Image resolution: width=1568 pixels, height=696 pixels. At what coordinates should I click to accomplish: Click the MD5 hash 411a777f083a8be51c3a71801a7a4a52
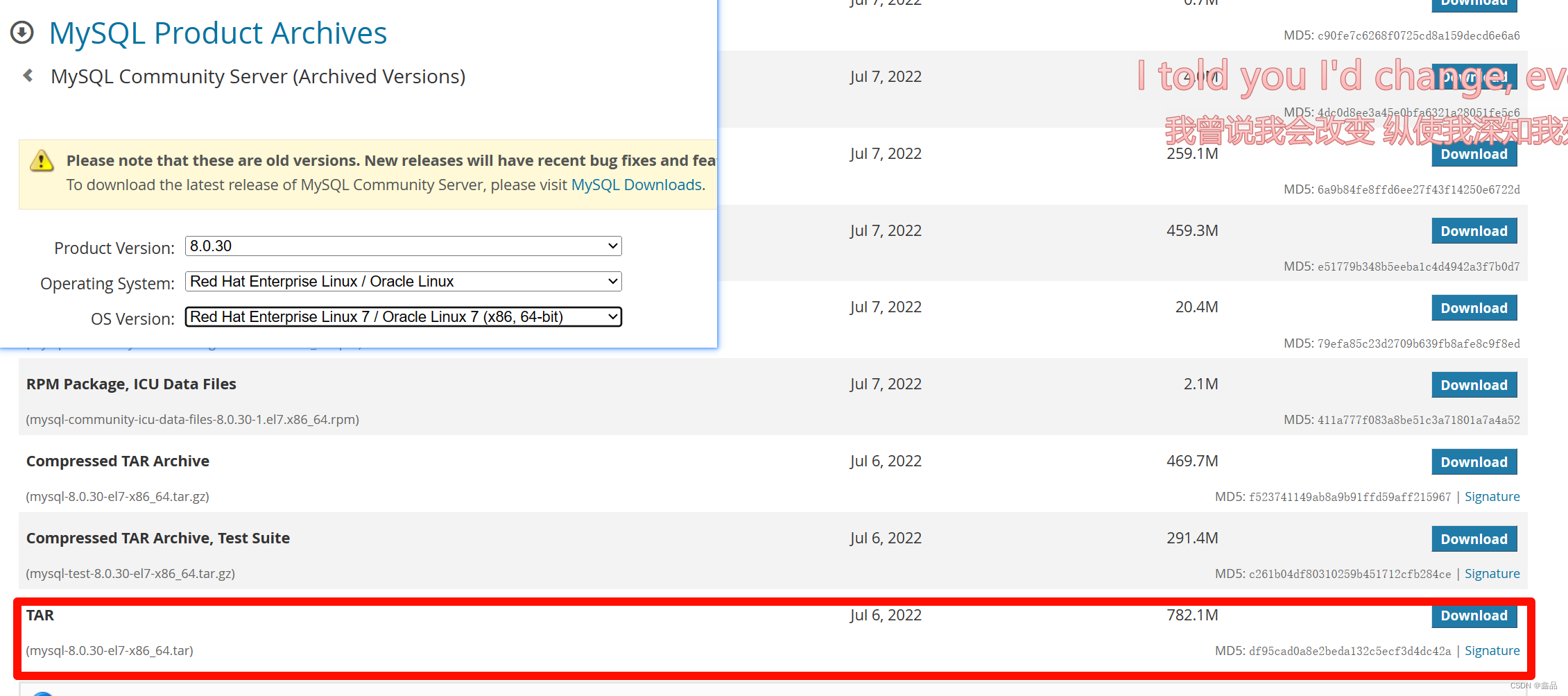tap(1418, 420)
